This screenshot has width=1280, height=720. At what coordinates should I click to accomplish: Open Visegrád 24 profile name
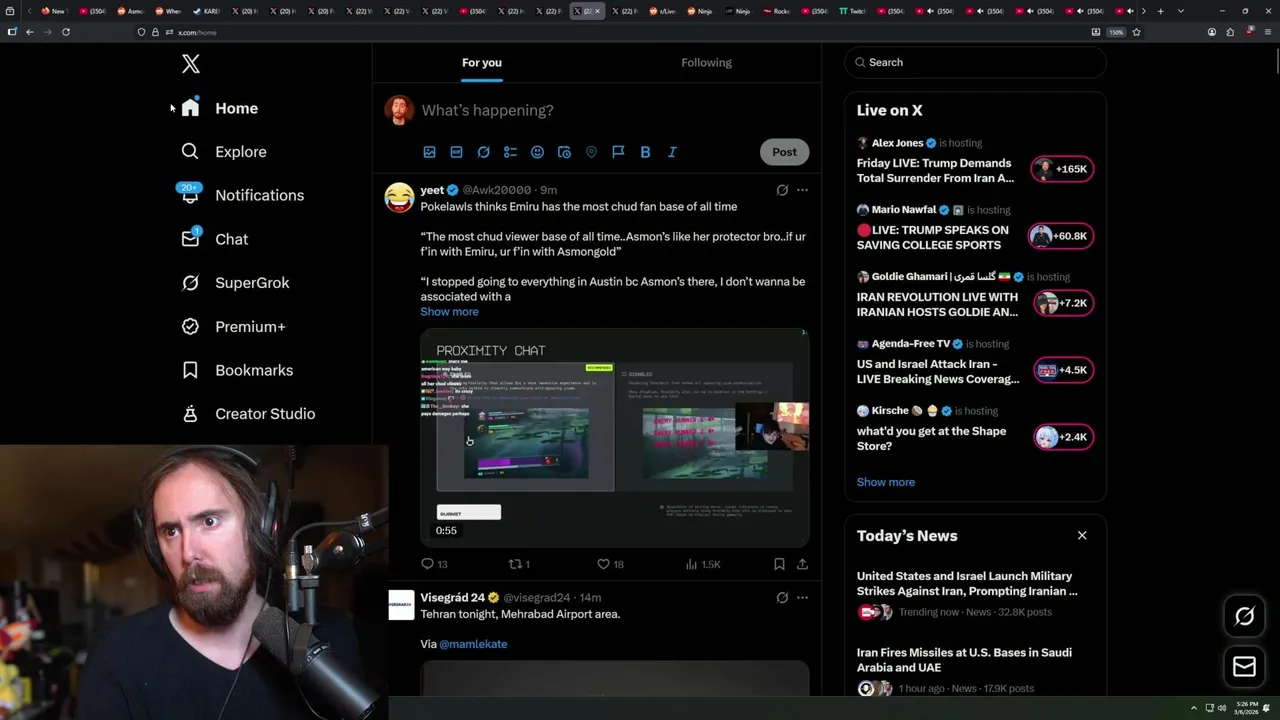(452, 598)
